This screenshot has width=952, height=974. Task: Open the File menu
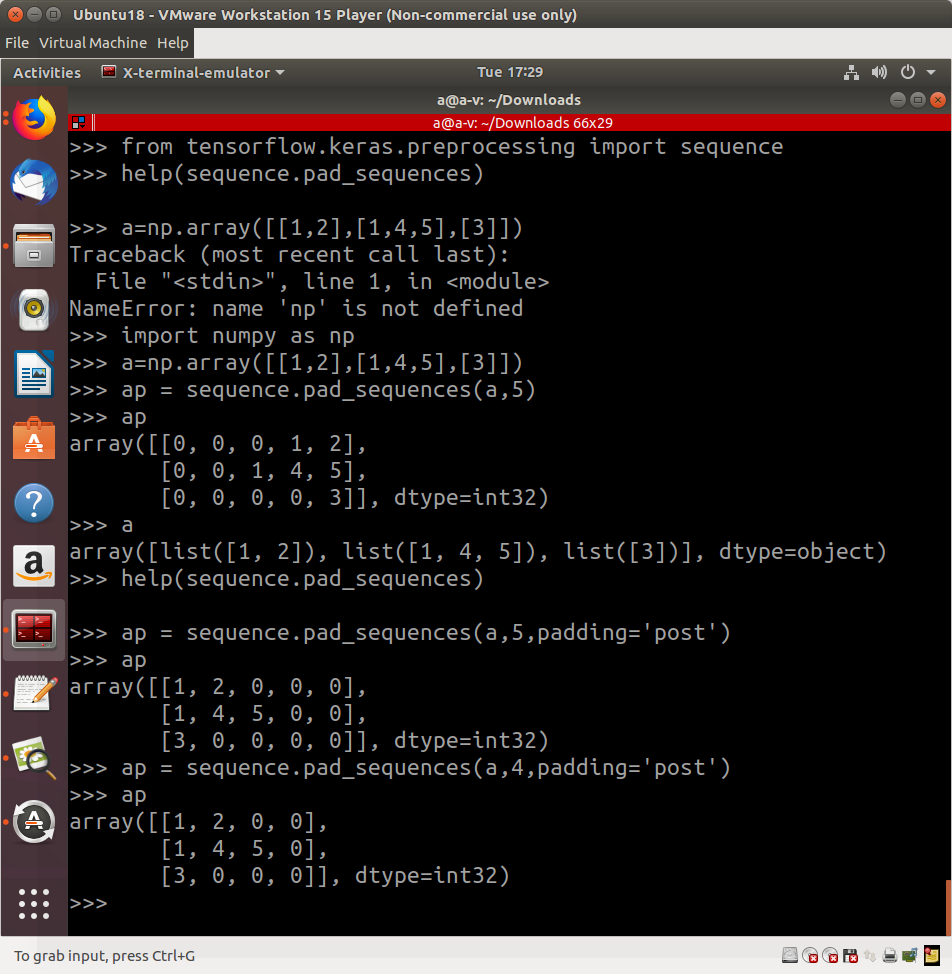[x=16, y=43]
